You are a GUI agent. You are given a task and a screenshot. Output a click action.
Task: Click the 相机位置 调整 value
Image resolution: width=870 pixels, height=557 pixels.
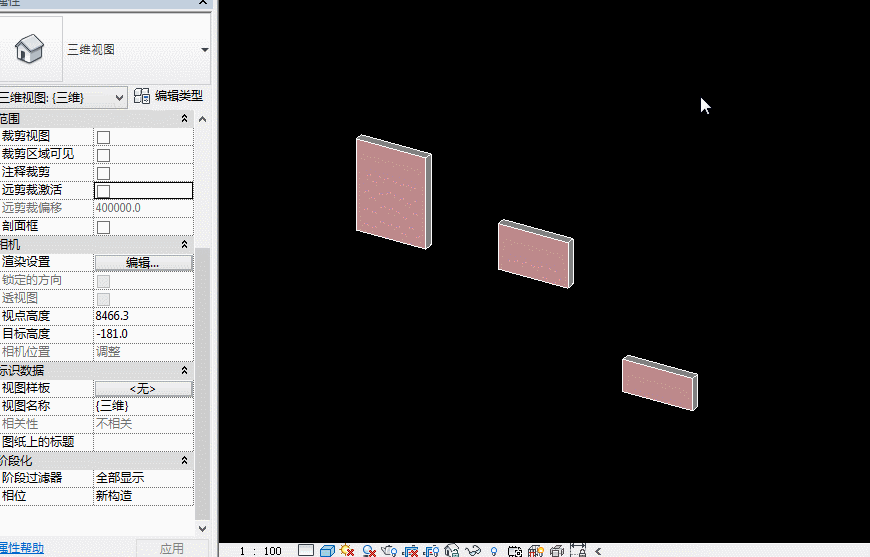tap(144, 352)
